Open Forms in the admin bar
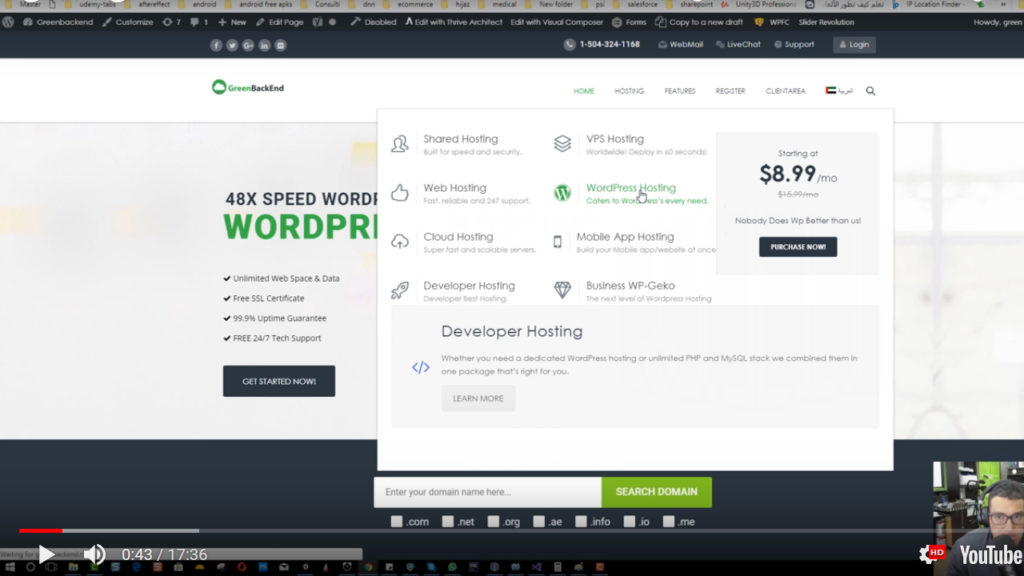The image size is (1024, 576). pos(630,22)
